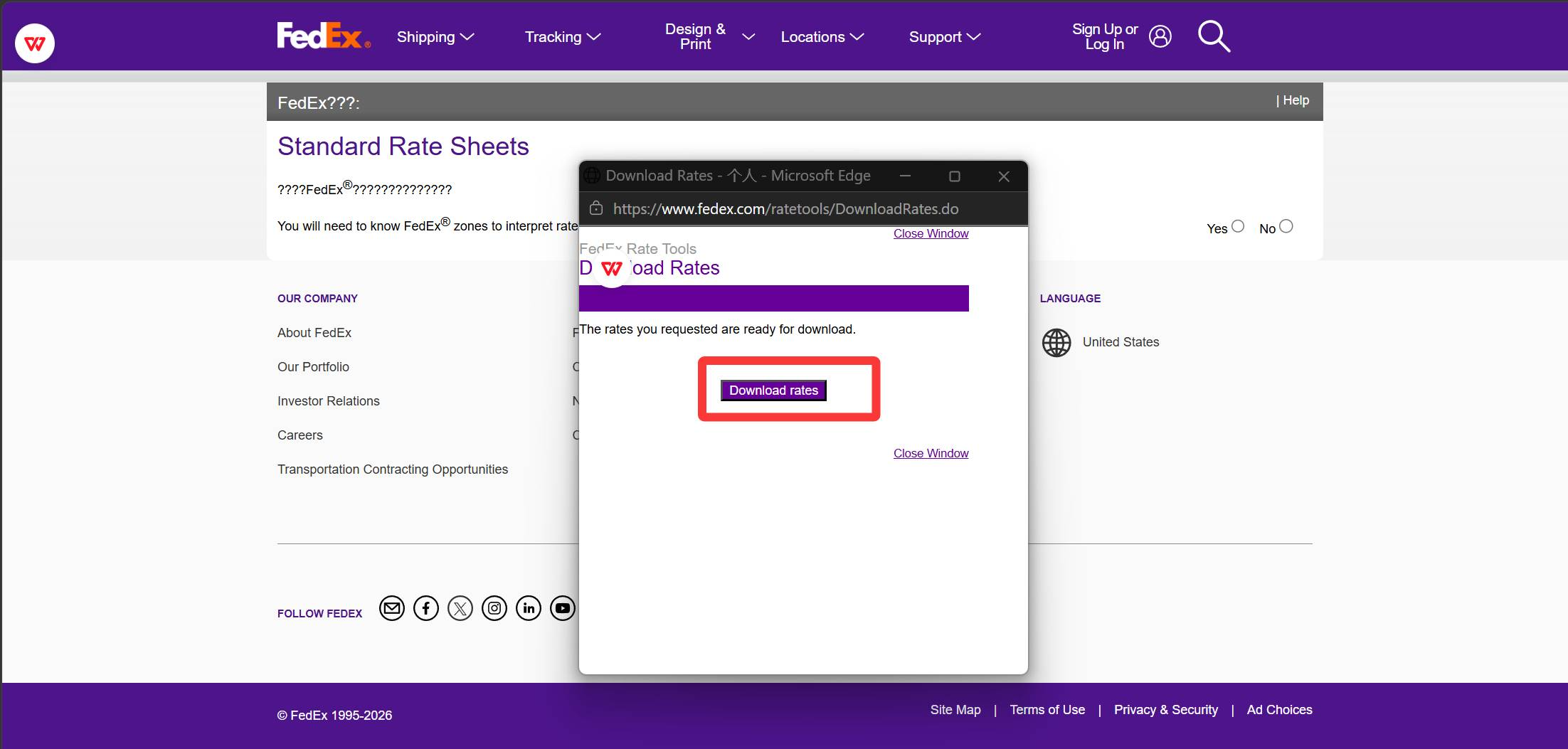The image size is (1568, 749).
Task: Click the Download rates button
Action: click(x=773, y=391)
